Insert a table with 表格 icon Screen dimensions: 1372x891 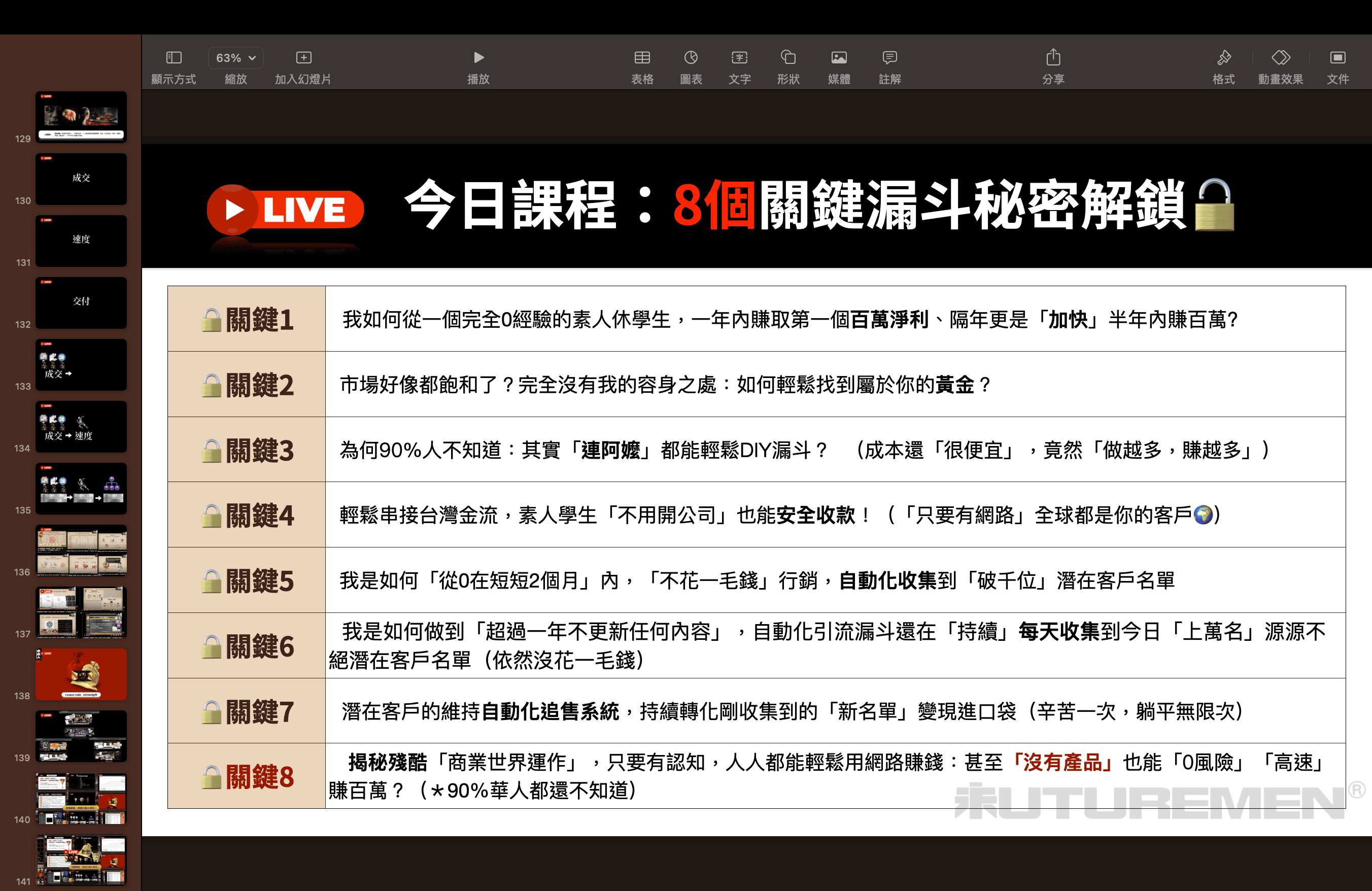[642, 58]
